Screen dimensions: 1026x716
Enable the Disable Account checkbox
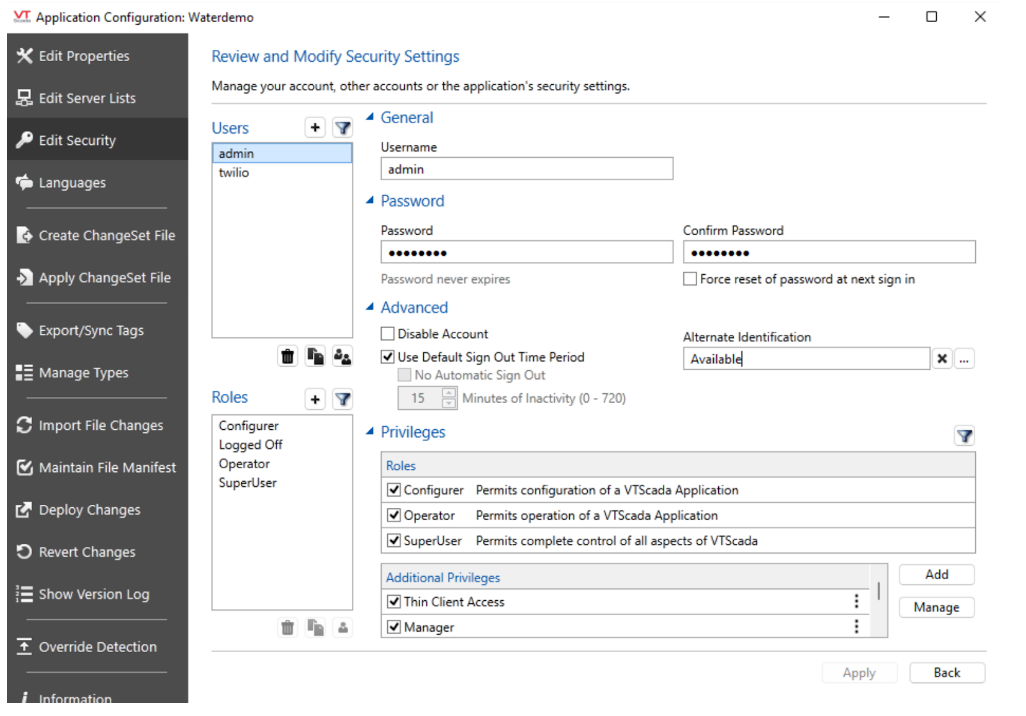(x=388, y=334)
